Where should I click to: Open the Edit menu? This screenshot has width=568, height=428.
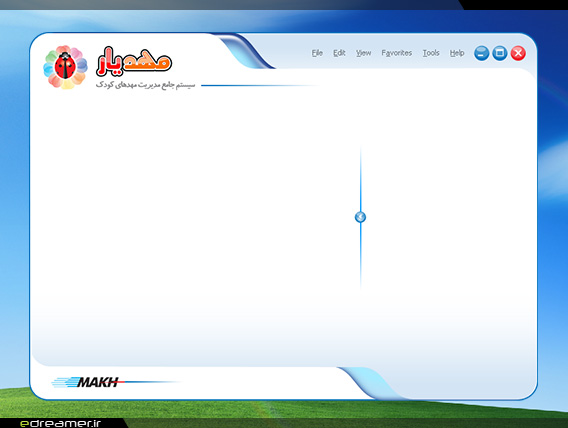coord(339,53)
